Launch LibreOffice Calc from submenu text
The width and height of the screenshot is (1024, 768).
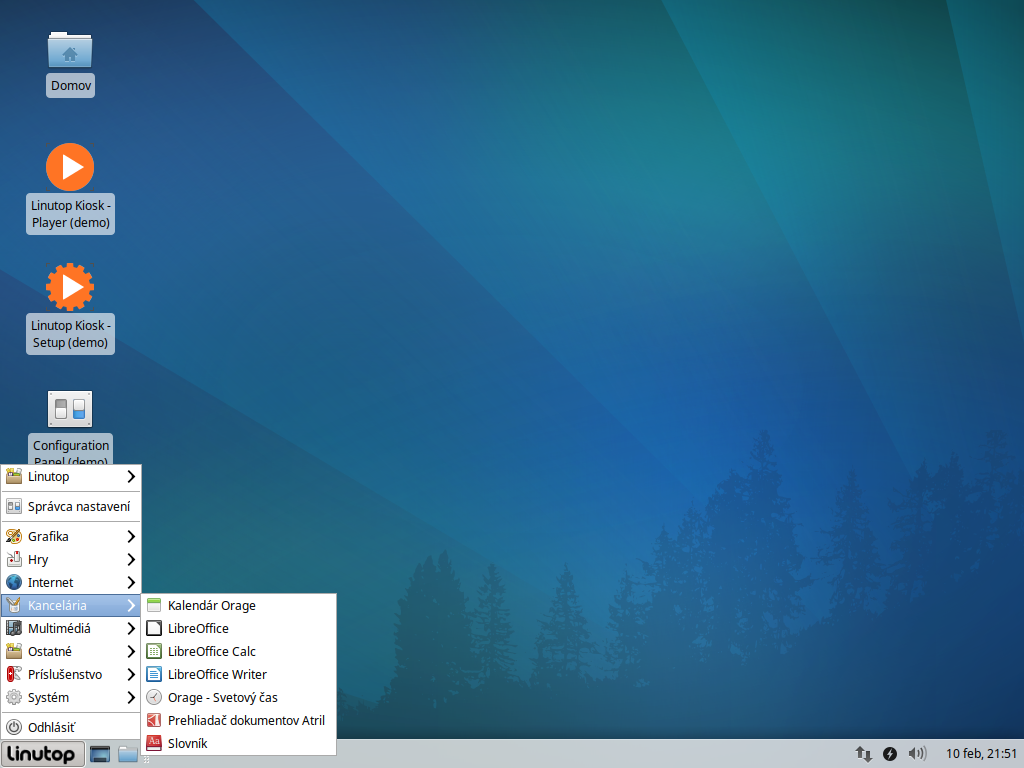pyautogui.click(x=212, y=652)
